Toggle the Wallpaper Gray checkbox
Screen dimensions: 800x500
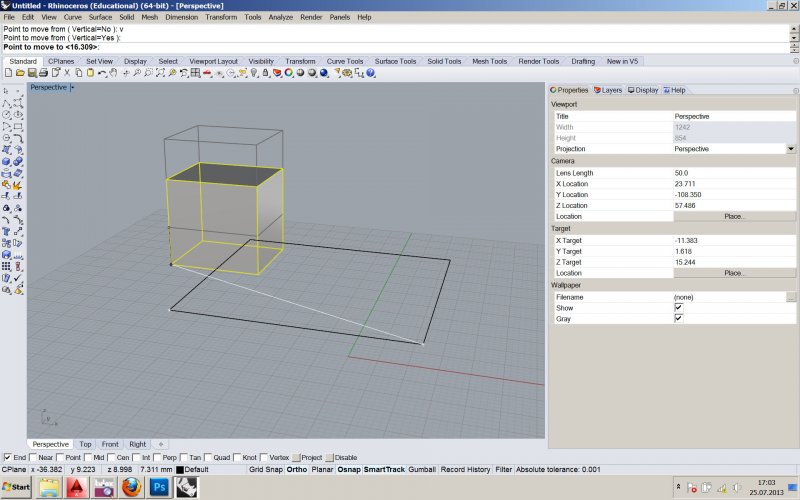678,318
